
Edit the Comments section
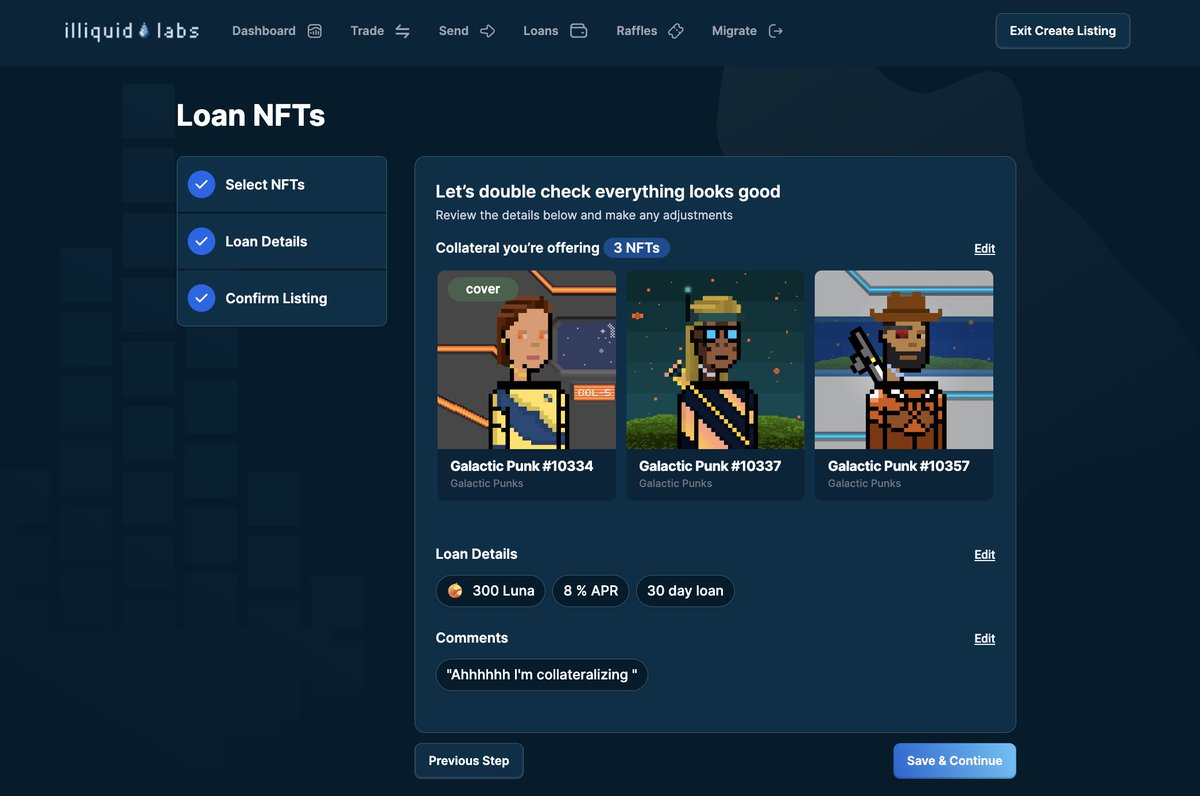(985, 639)
